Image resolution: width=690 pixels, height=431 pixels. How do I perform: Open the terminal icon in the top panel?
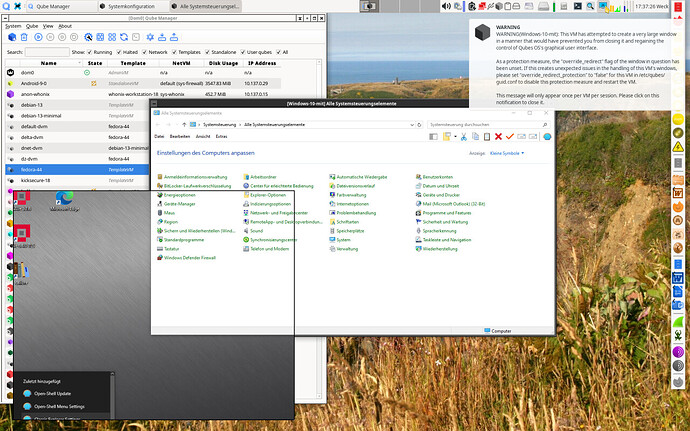coord(578,6)
